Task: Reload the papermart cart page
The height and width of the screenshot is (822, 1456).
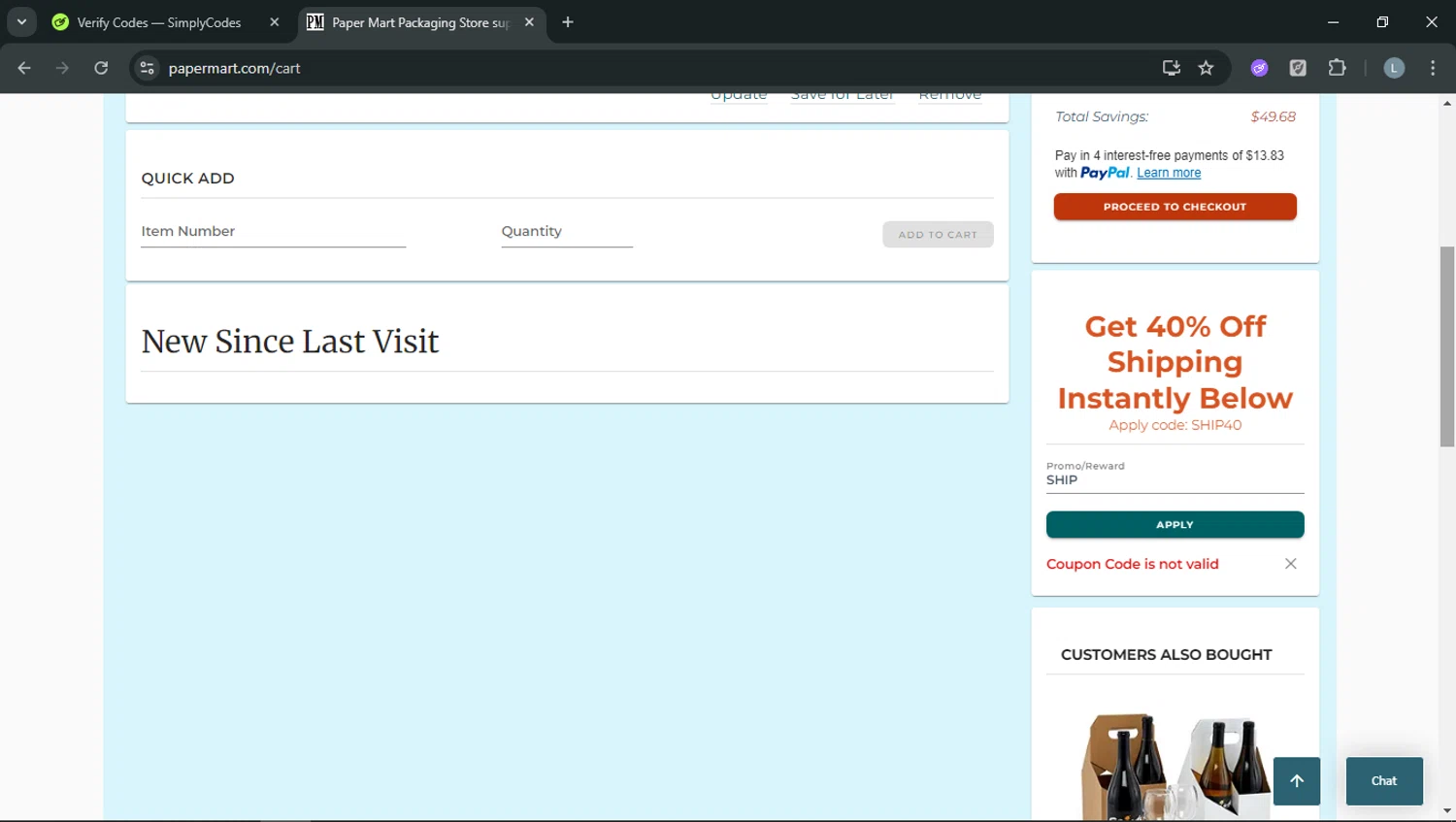Action: [x=101, y=68]
